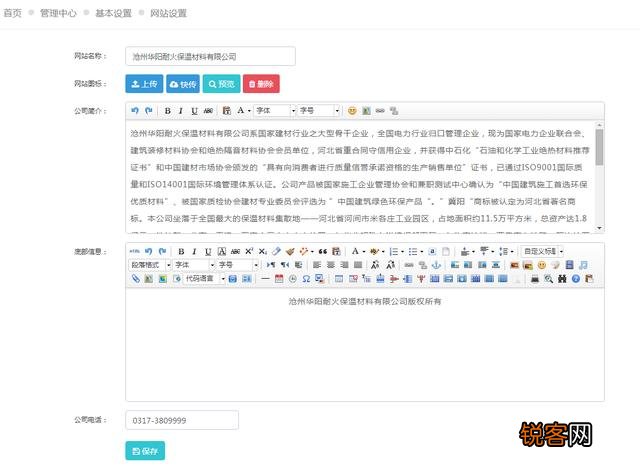The image size is (640, 466).
Task: Click the website name input field
Action: click(211, 56)
